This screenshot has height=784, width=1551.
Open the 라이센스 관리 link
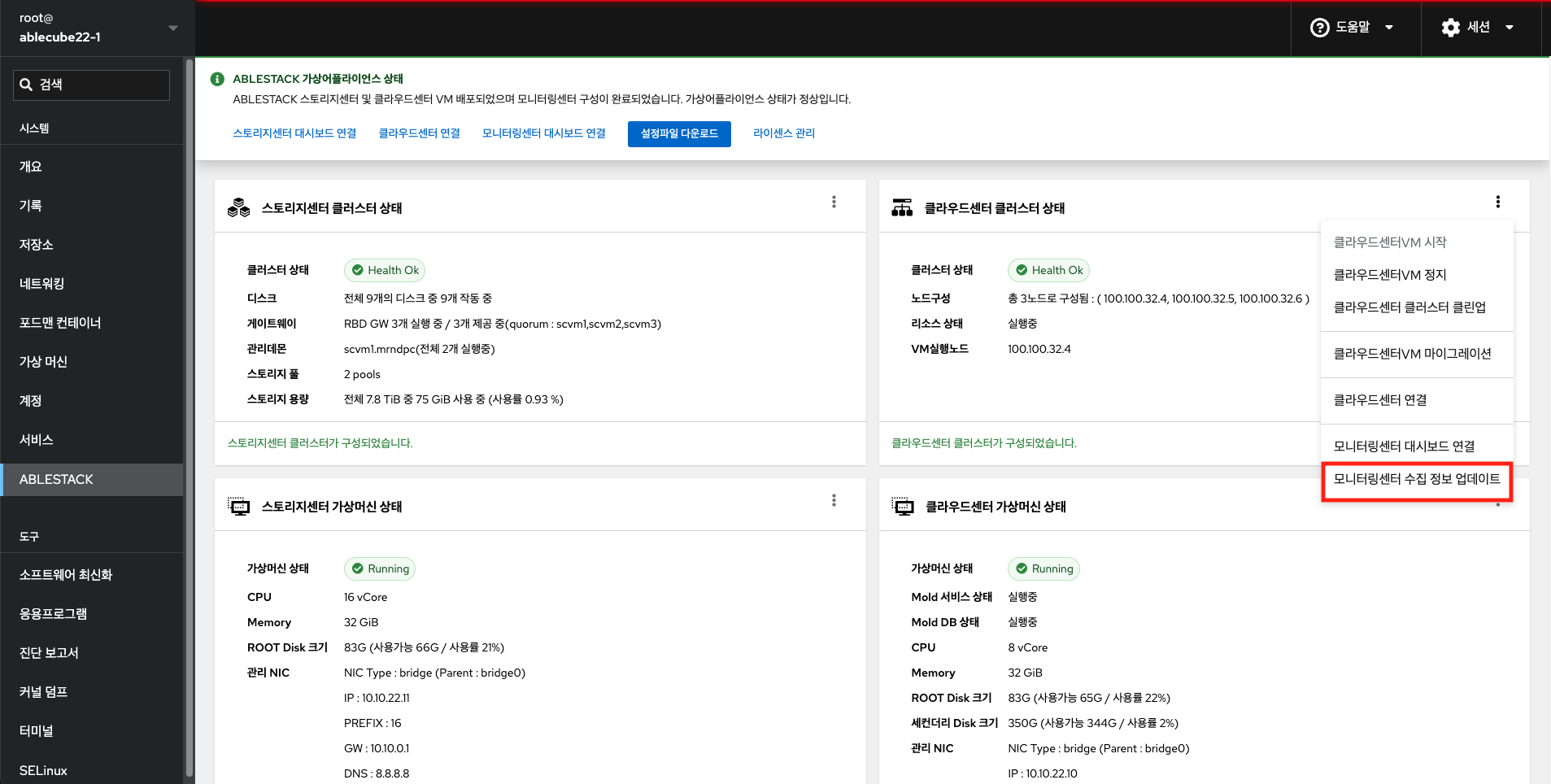783,133
